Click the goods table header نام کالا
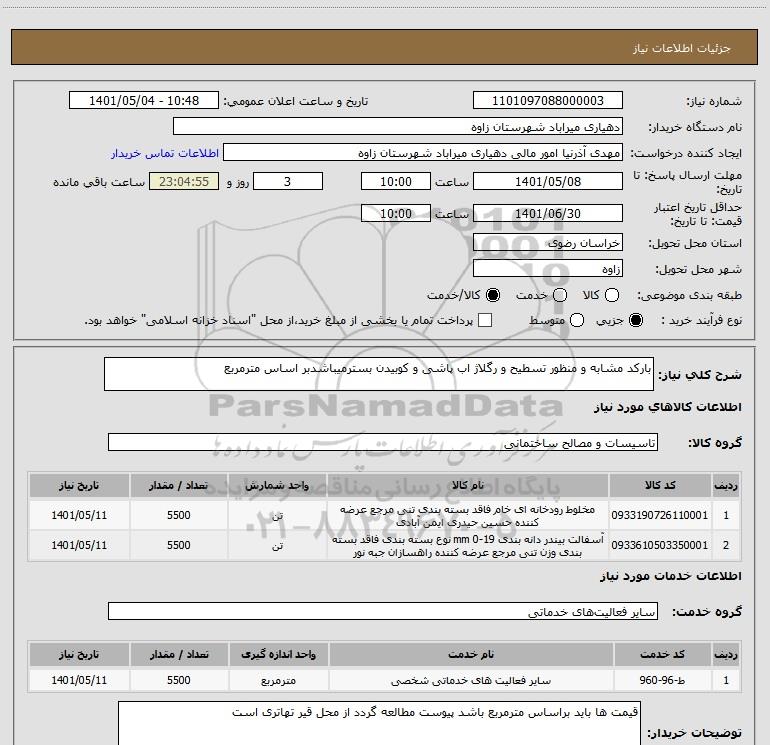The height and width of the screenshot is (745, 770). [x=468, y=486]
